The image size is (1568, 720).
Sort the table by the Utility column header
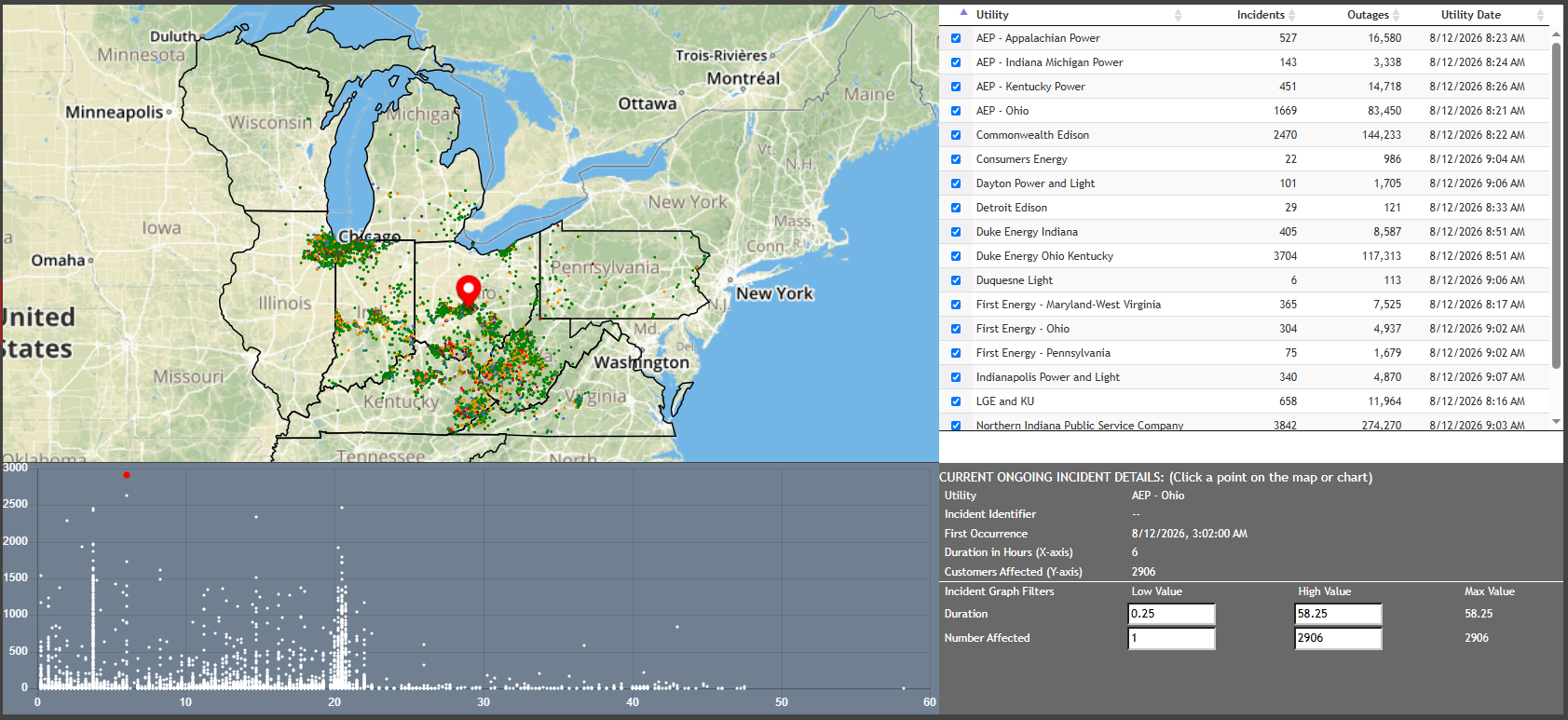coord(992,15)
